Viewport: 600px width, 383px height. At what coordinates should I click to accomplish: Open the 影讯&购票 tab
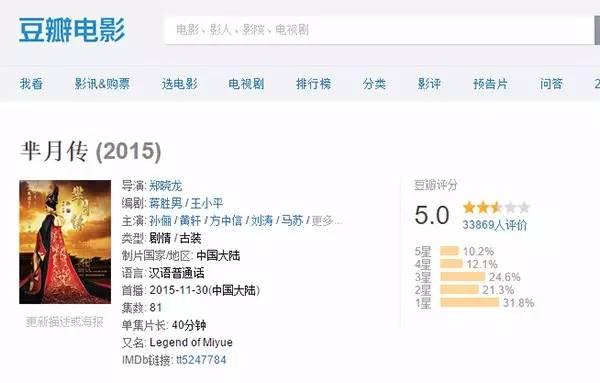102,84
